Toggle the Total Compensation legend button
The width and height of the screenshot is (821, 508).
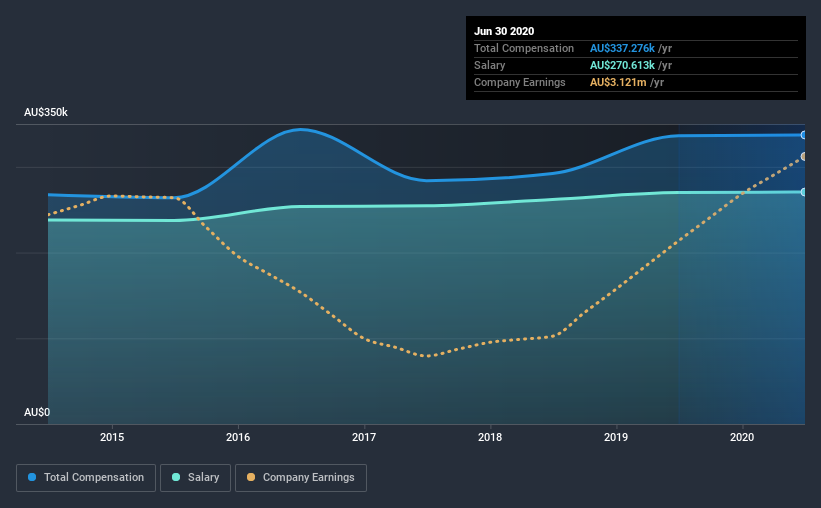pos(86,478)
